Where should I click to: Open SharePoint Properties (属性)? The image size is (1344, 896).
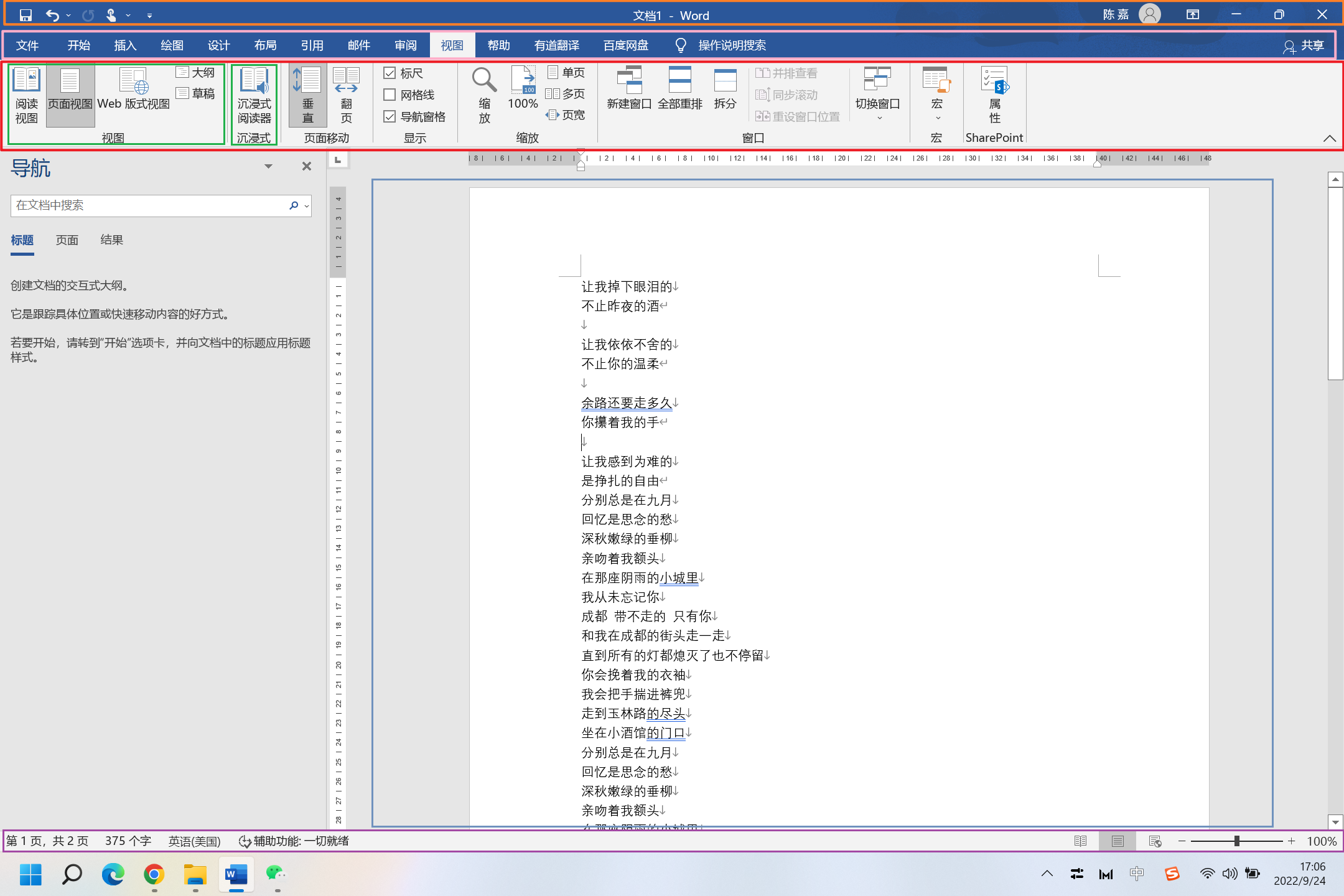994,96
